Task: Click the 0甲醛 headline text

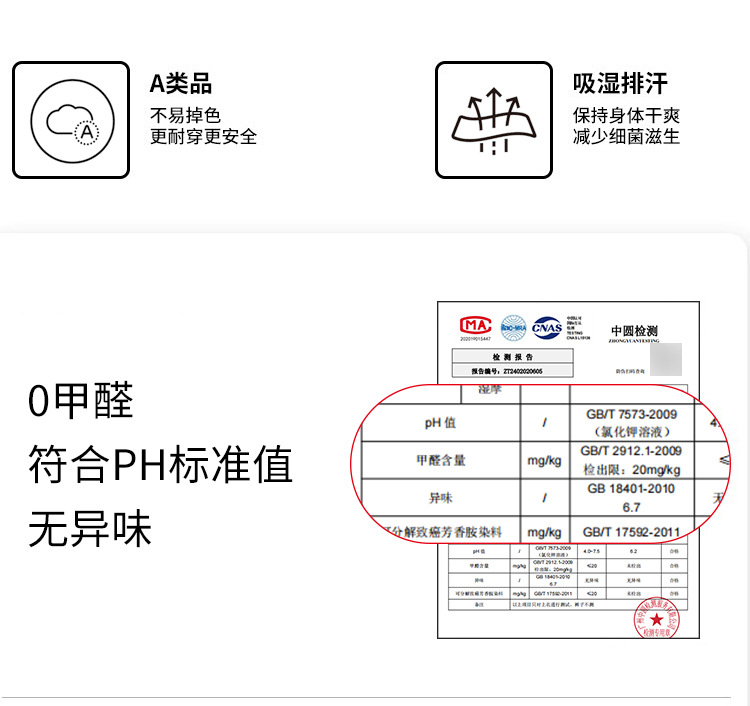Action: coord(80,401)
